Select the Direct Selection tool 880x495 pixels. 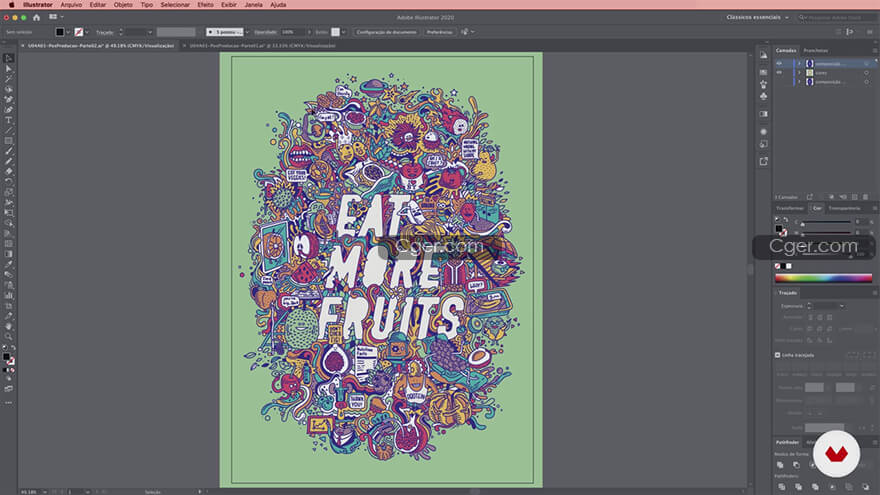[x=8, y=68]
